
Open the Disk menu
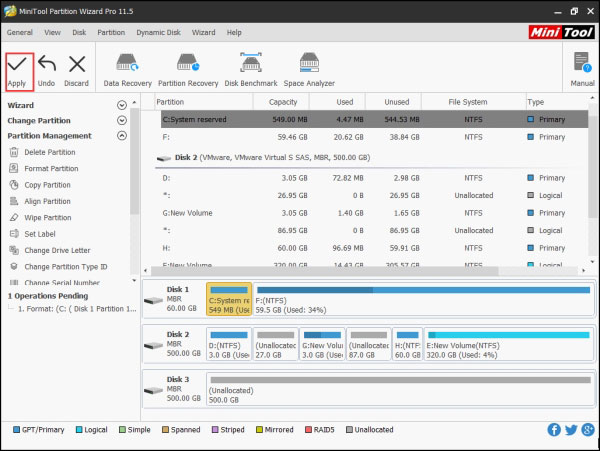(79, 33)
